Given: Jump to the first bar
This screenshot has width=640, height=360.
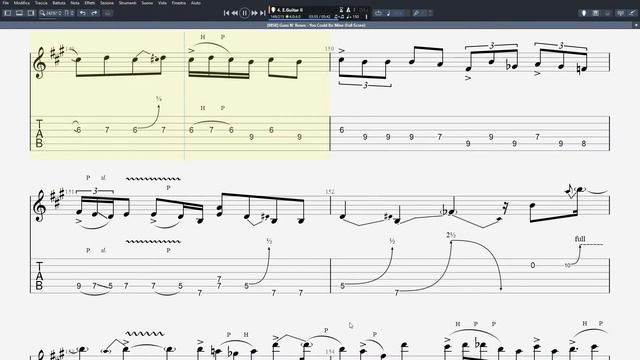Looking at the screenshot, I should [227, 13].
